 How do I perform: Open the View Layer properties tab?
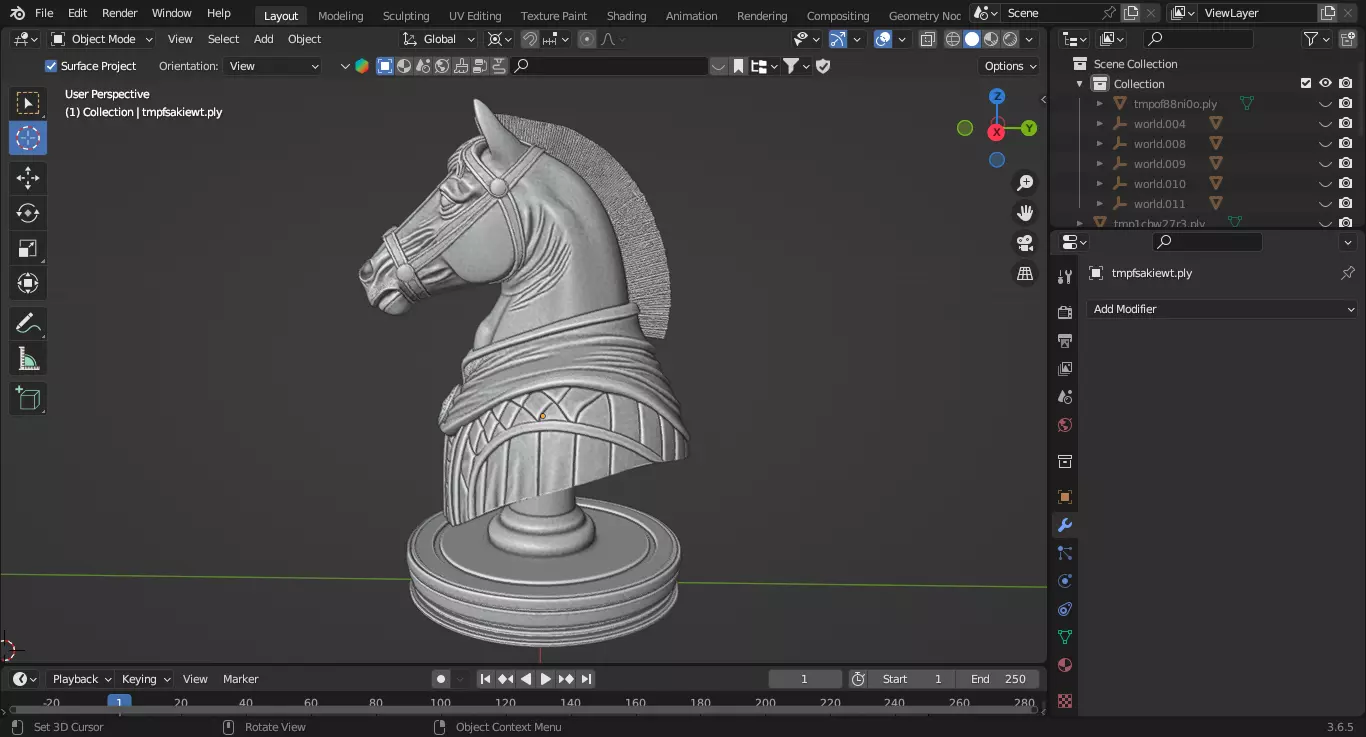1065,369
